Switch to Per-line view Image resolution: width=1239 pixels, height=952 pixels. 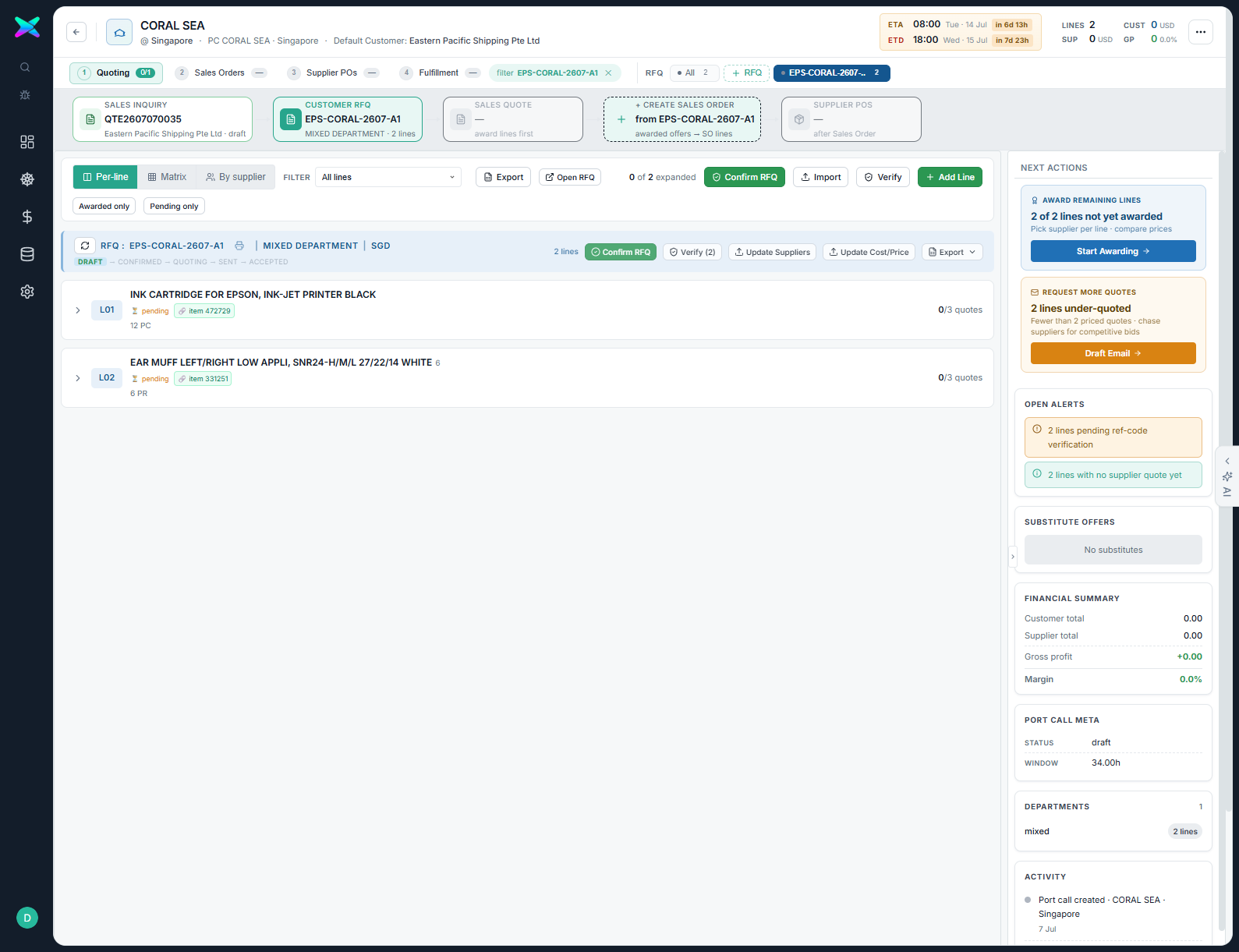coord(105,177)
